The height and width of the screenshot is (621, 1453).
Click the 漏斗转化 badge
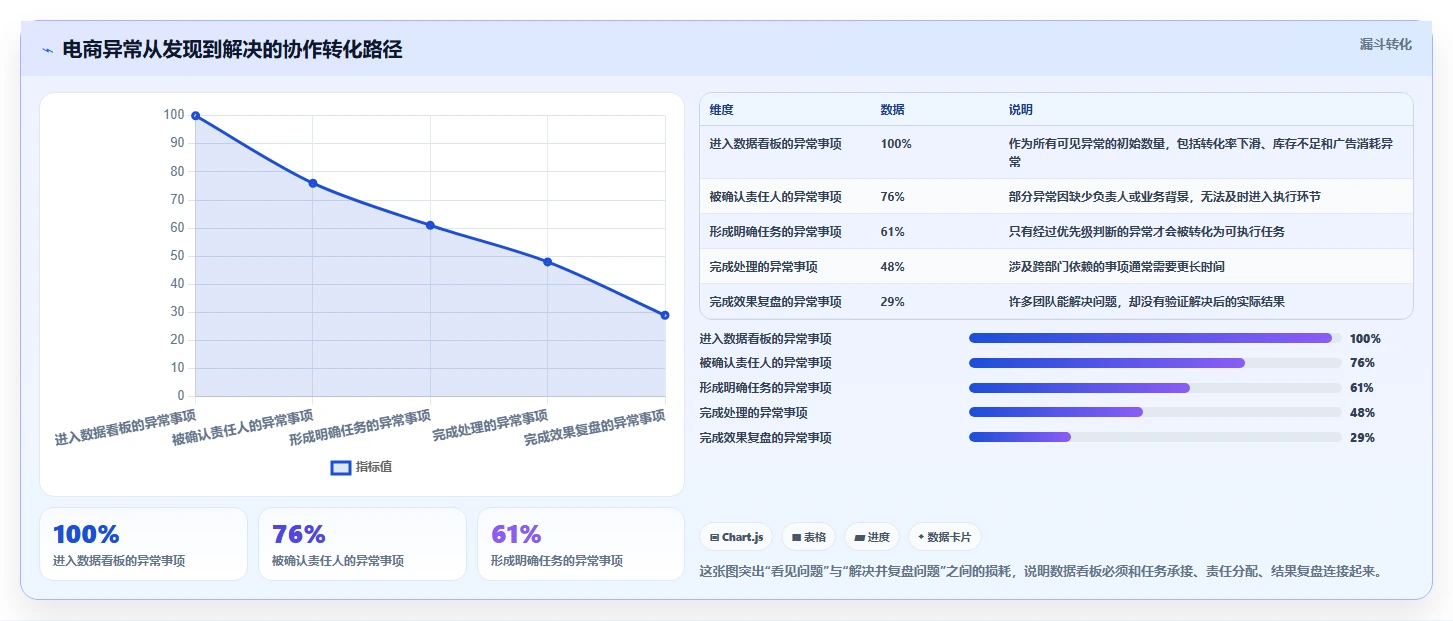(1386, 44)
